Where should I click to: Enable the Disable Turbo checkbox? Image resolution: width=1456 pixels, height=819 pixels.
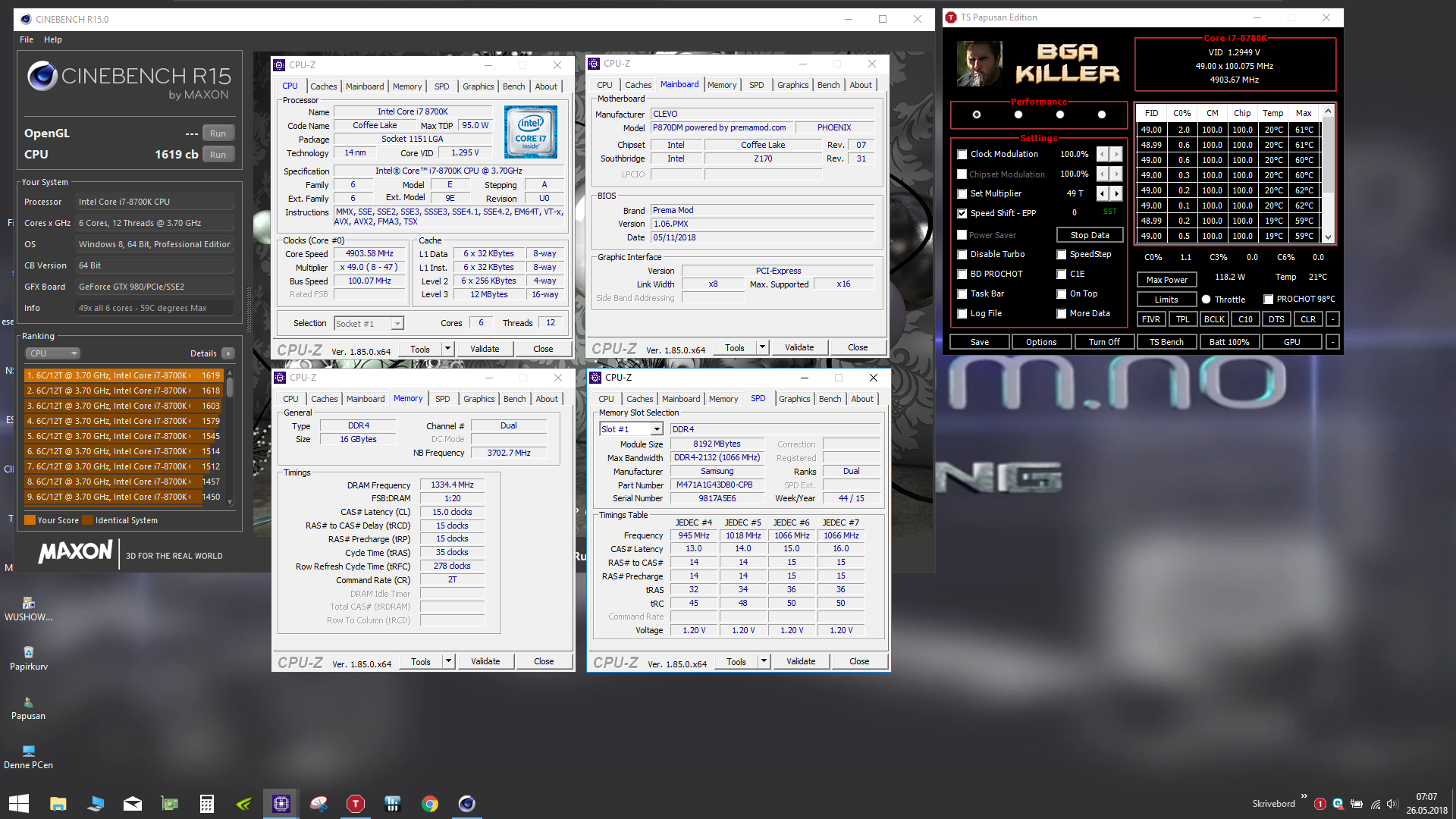pyautogui.click(x=962, y=255)
